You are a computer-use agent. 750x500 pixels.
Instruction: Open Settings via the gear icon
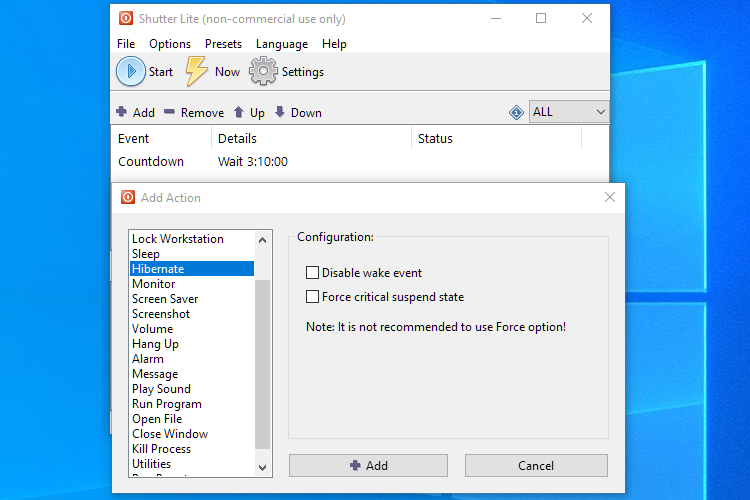(263, 71)
